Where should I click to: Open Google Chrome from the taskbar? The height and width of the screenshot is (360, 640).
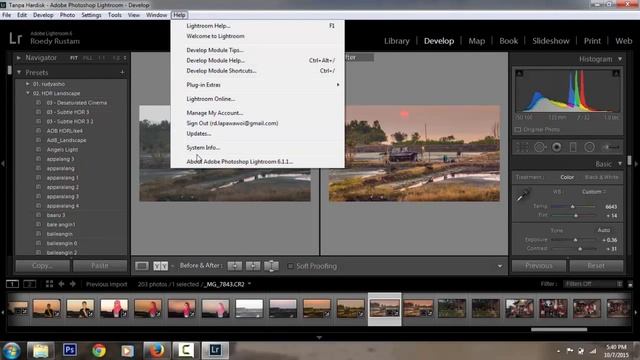tap(99, 350)
